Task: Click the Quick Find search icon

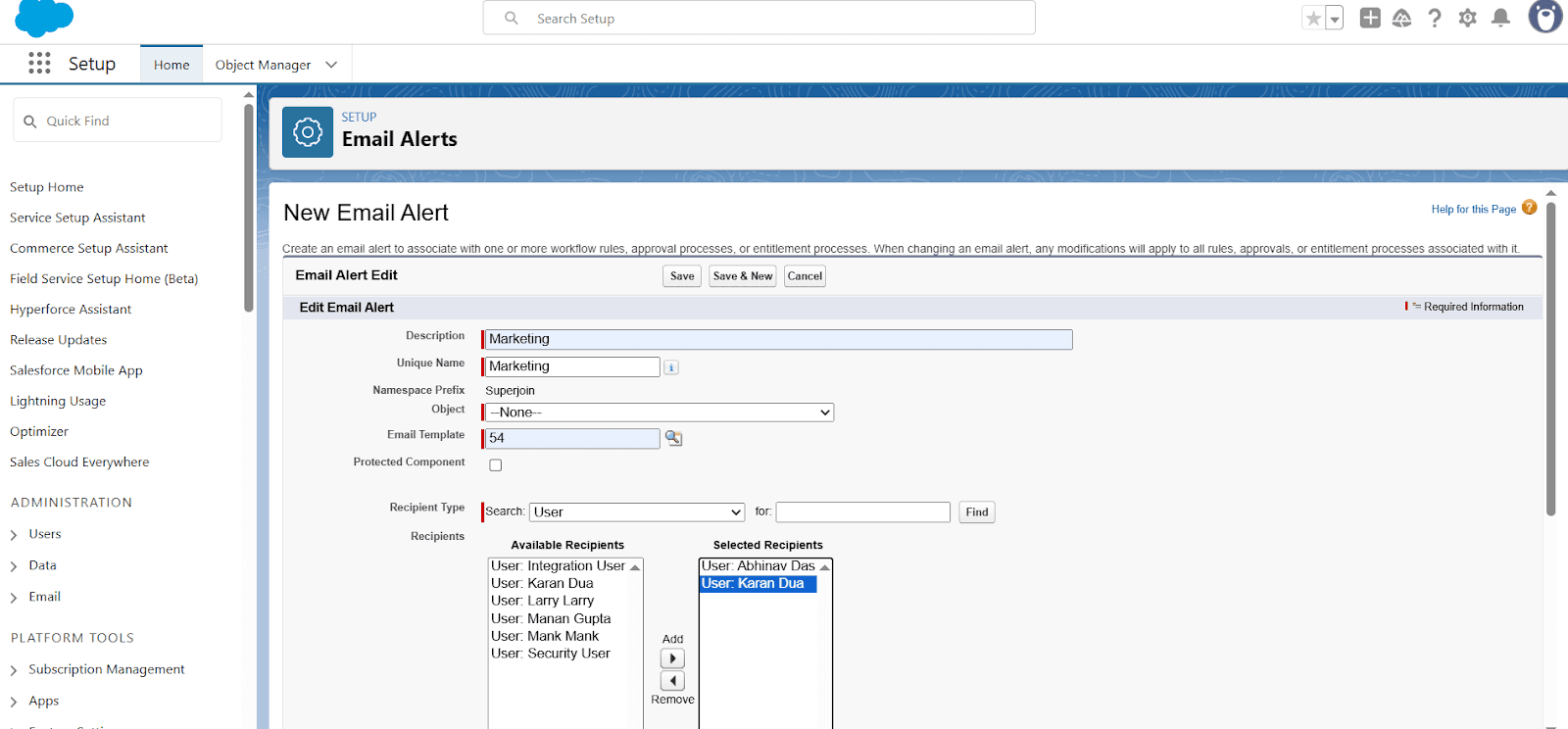Action: 30,121
